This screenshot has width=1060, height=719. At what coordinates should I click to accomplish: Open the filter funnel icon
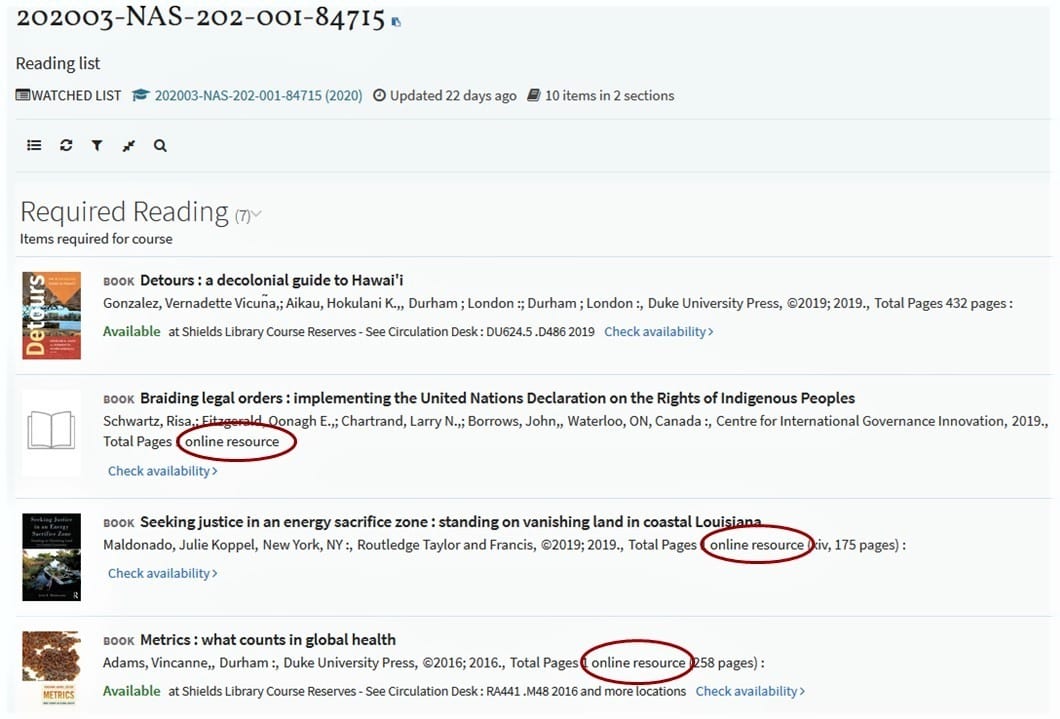97,145
